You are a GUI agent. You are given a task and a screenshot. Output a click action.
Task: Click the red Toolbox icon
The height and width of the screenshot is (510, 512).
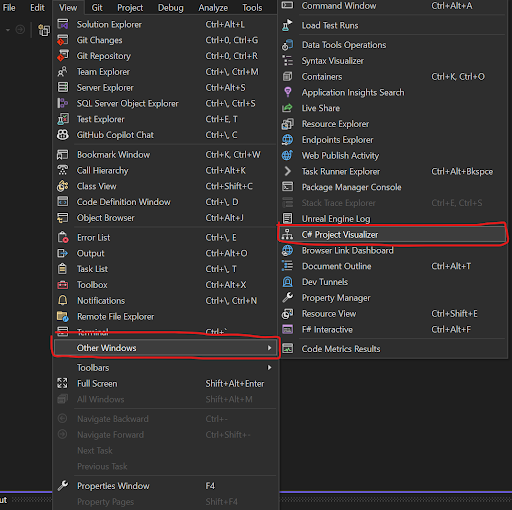[x=63, y=285]
